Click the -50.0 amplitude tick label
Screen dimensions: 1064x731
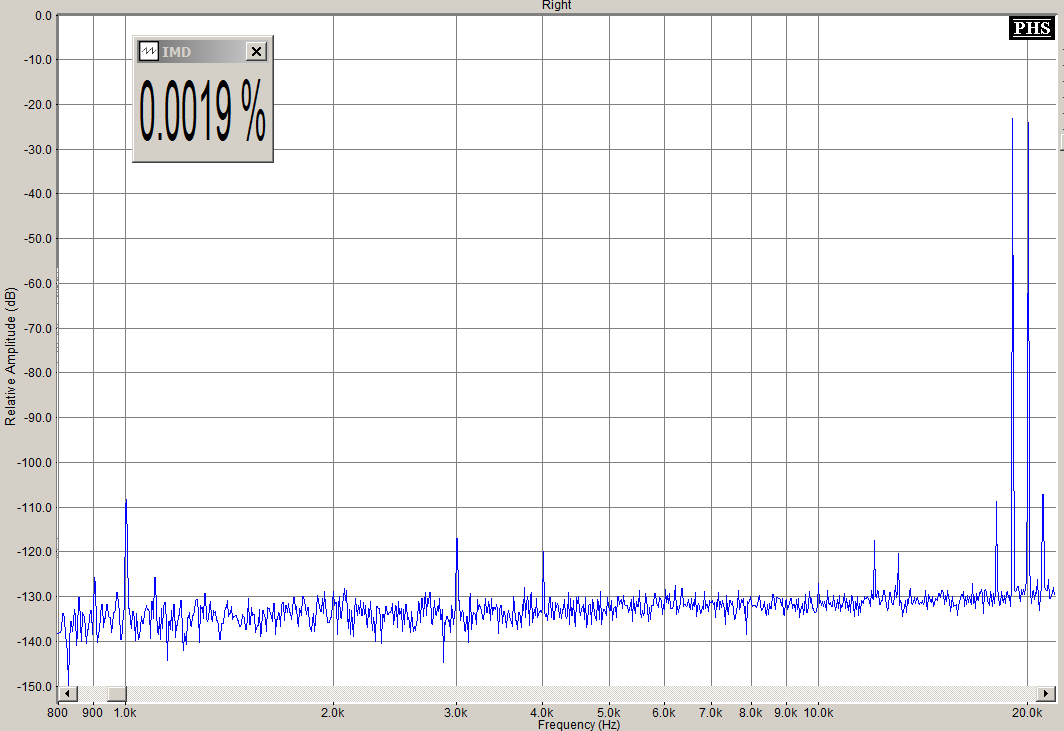[x=38, y=239]
